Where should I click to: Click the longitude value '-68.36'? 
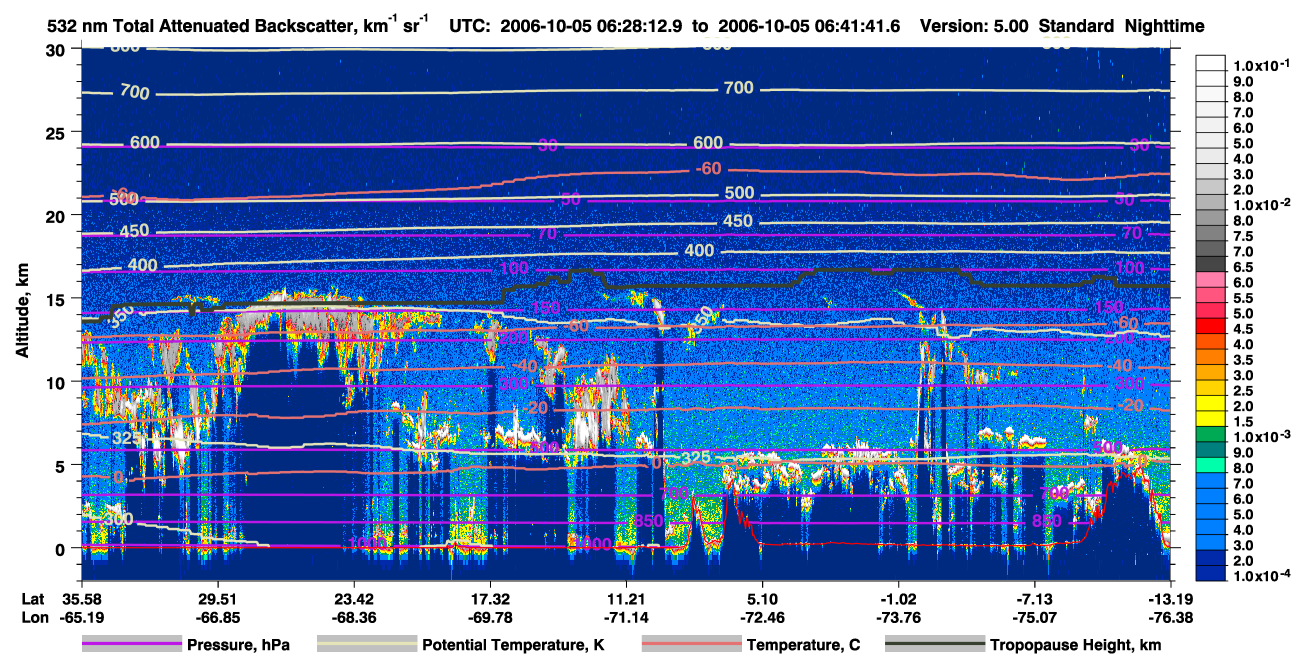pyautogui.click(x=353, y=617)
